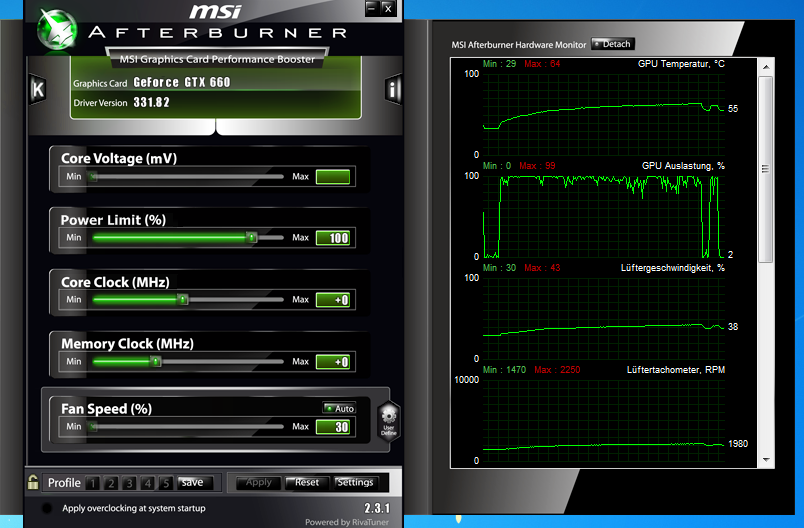Minimize the Afterburner window
The height and width of the screenshot is (528, 804).
tap(372, 8)
